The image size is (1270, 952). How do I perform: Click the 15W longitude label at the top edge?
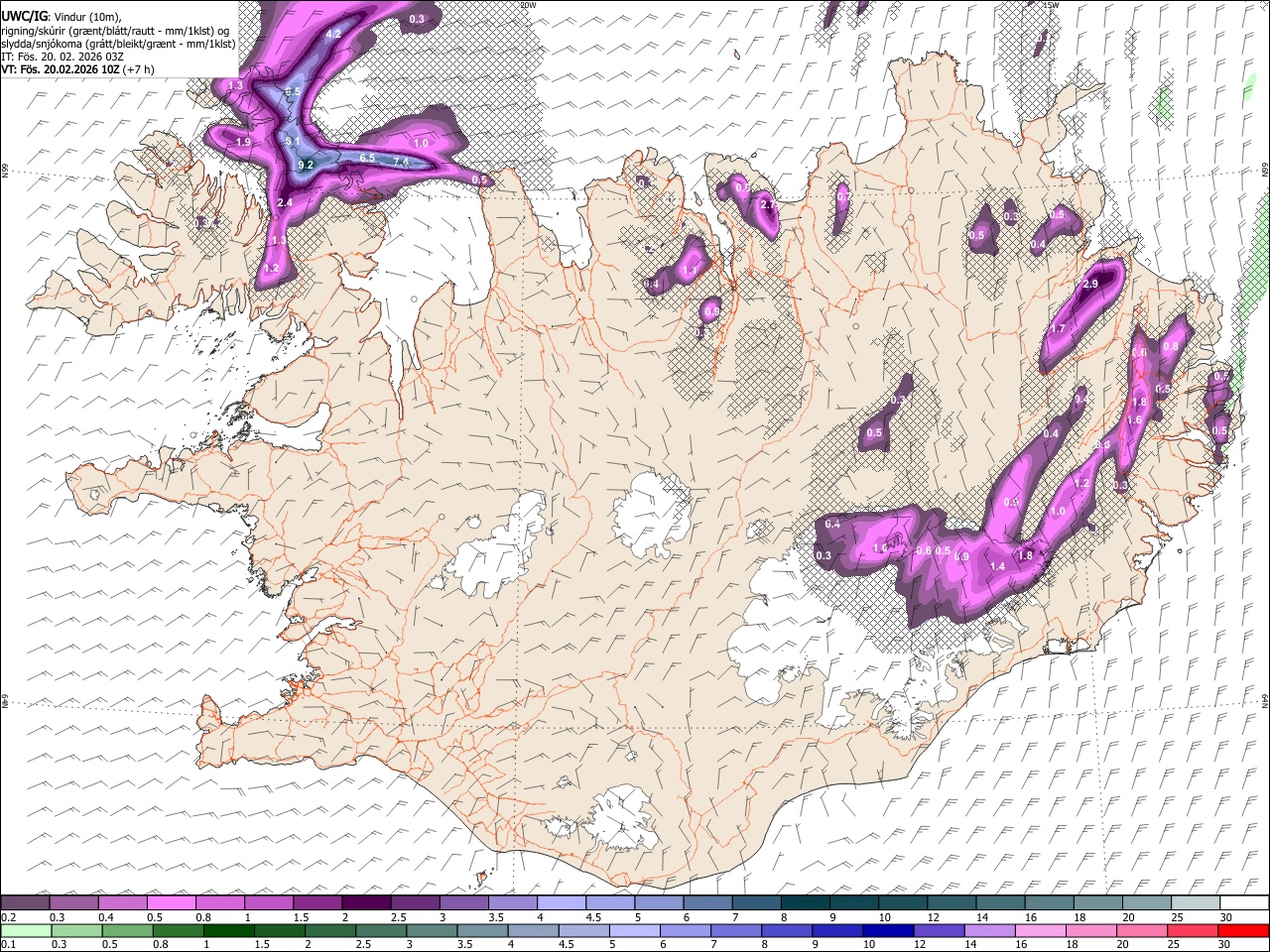click(1051, 5)
